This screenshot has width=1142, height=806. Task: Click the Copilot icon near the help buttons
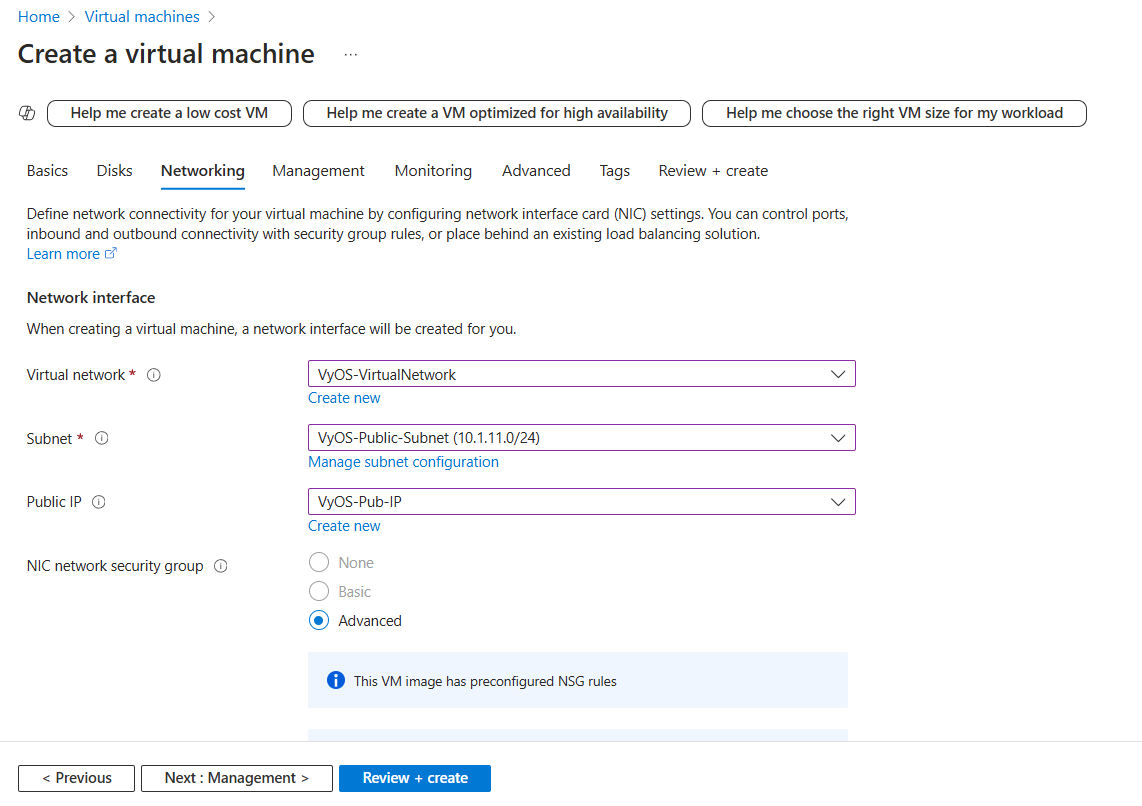26,113
